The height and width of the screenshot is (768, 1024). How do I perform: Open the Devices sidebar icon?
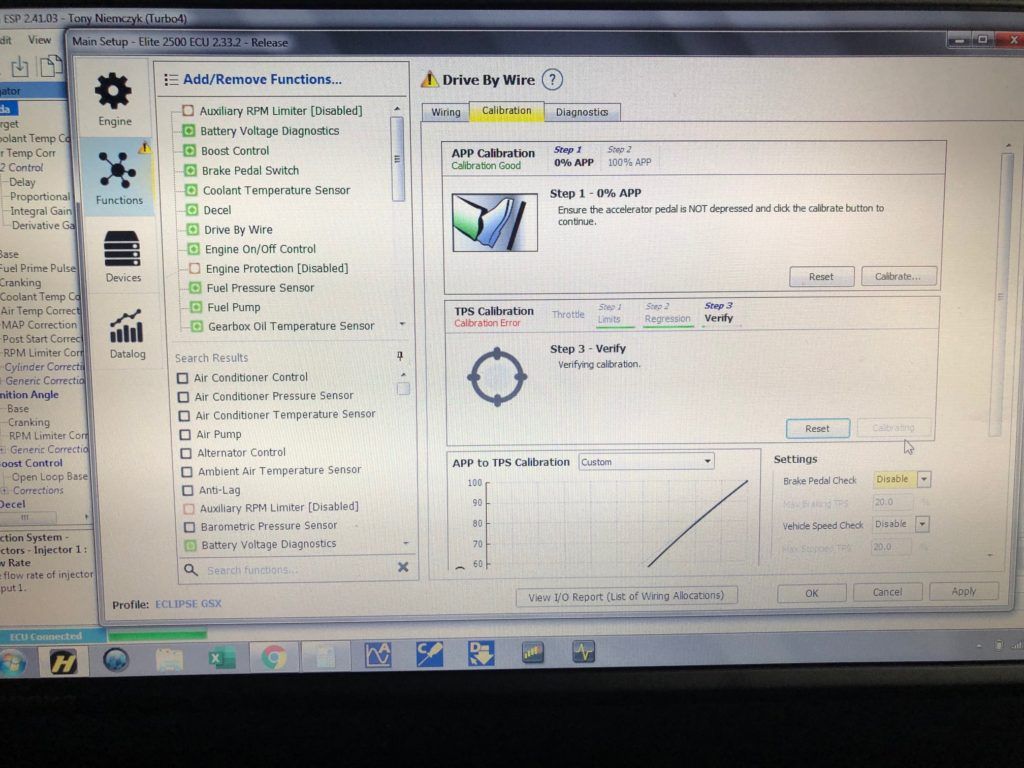[x=122, y=249]
